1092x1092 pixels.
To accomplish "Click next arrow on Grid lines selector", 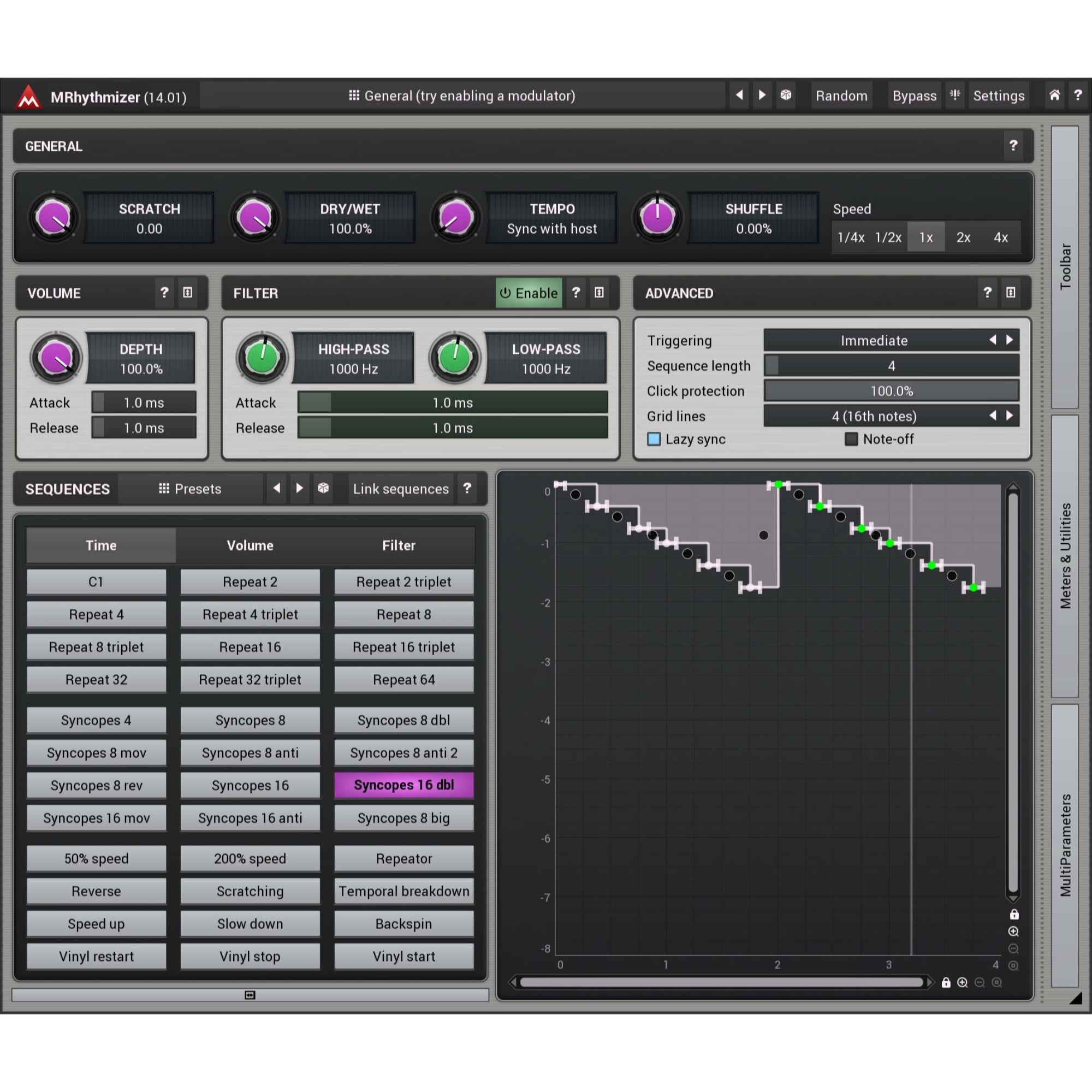I will pos(1010,416).
